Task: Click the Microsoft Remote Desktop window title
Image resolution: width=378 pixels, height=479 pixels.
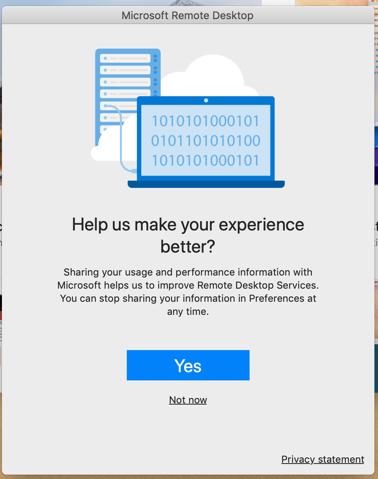Action: (x=187, y=15)
